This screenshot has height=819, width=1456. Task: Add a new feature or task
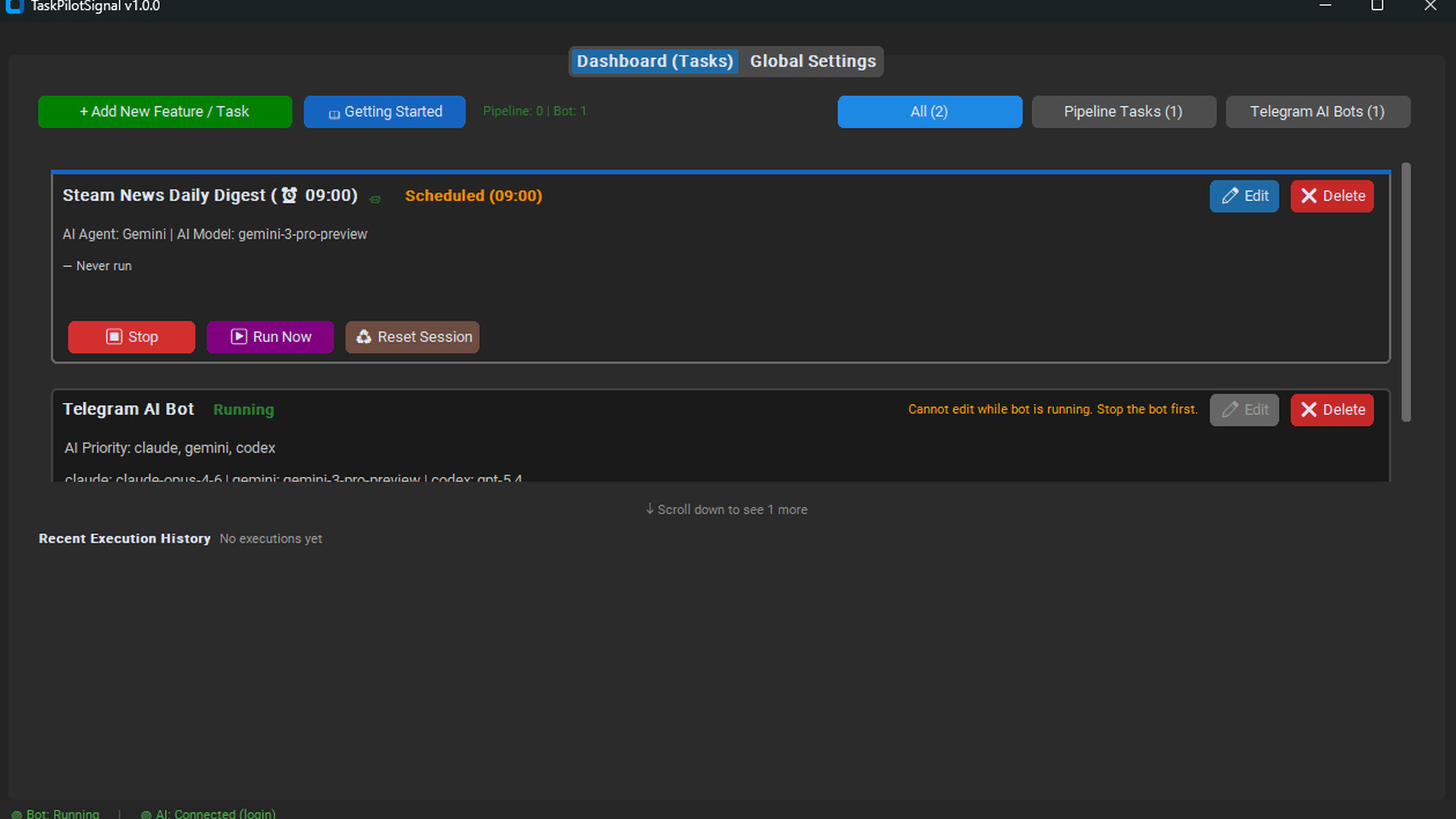[x=165, y=111]
